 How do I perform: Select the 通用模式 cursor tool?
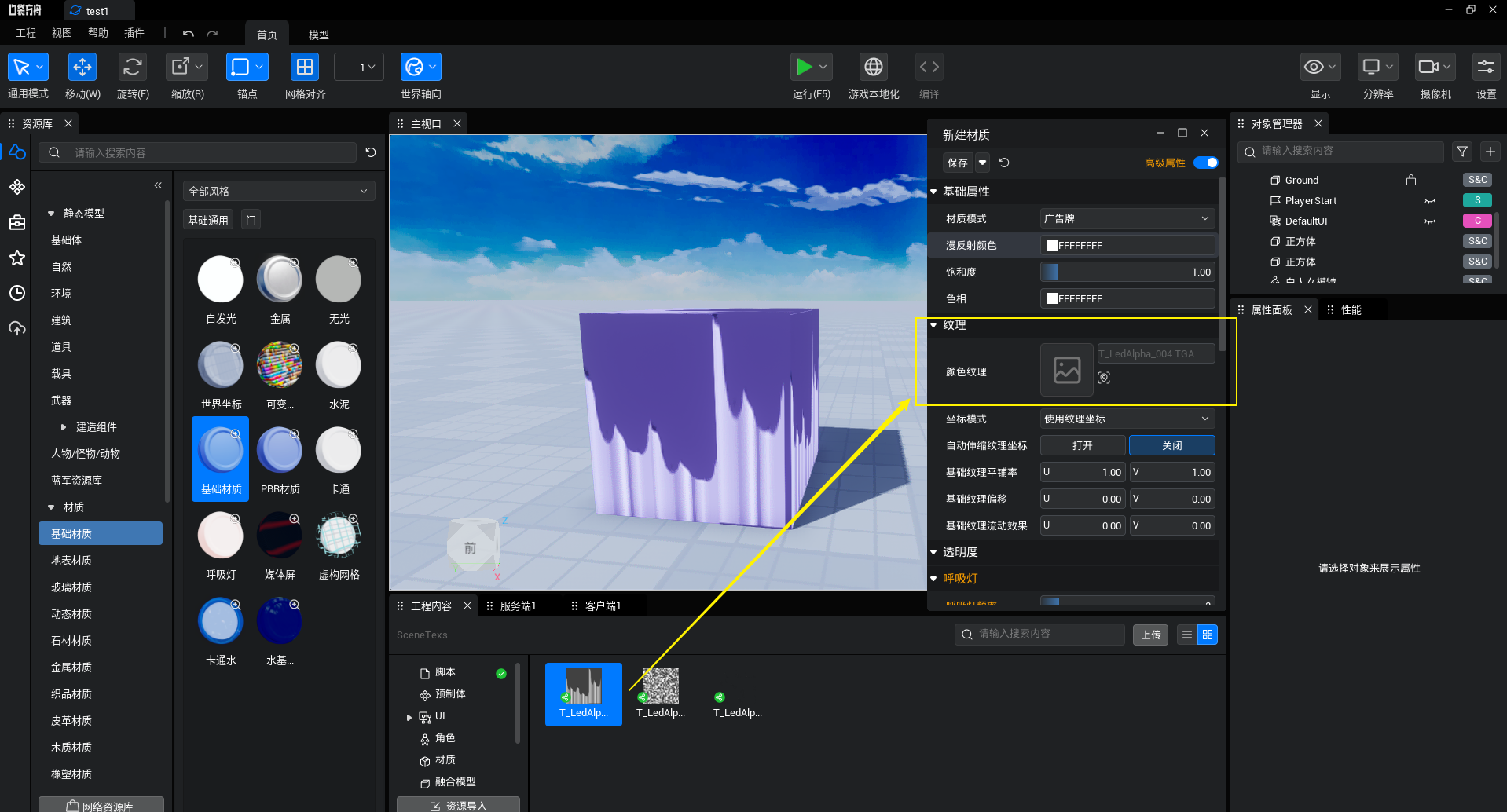(28, 67)
